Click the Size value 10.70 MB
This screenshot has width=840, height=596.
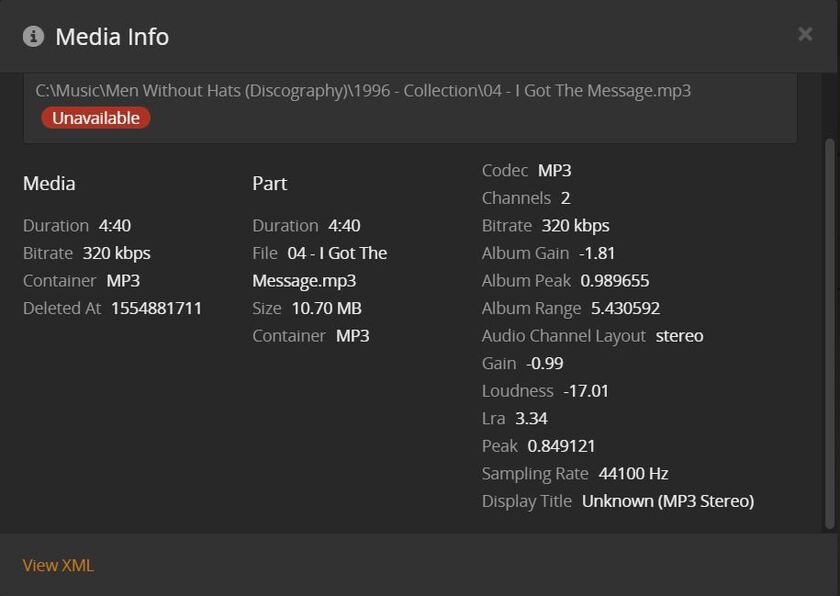click(326, 308)
